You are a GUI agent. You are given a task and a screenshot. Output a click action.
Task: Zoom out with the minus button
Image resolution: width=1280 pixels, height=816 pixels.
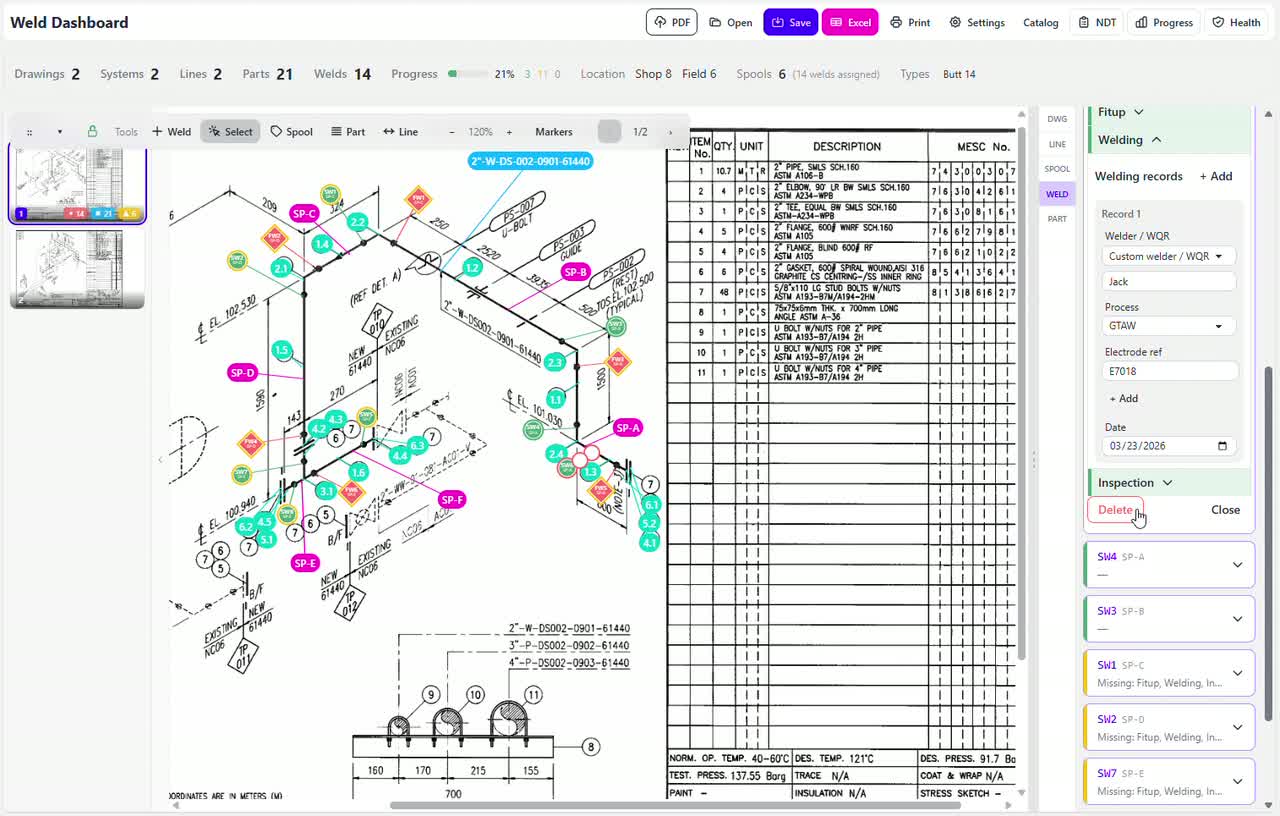coord(452,132)
